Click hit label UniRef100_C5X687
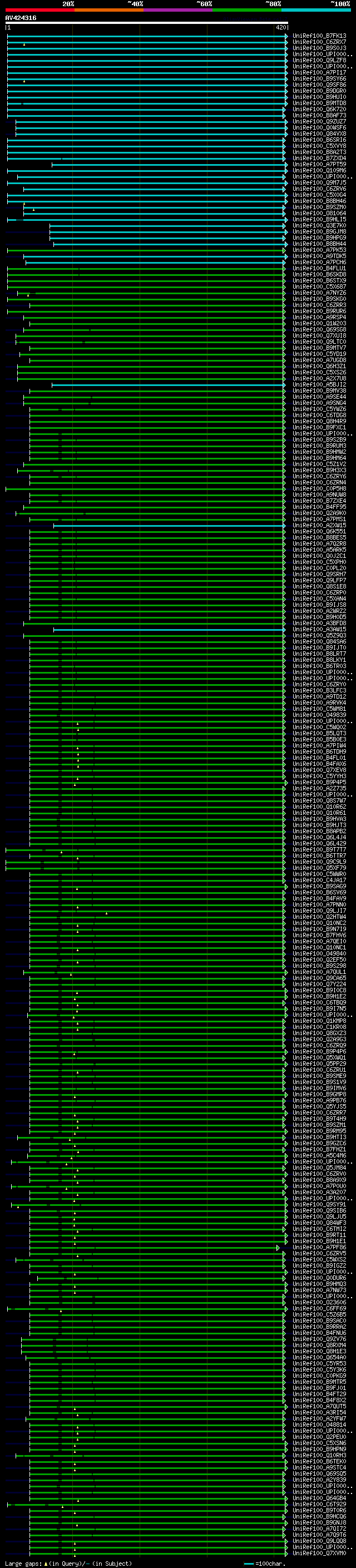 click(319, 286)
